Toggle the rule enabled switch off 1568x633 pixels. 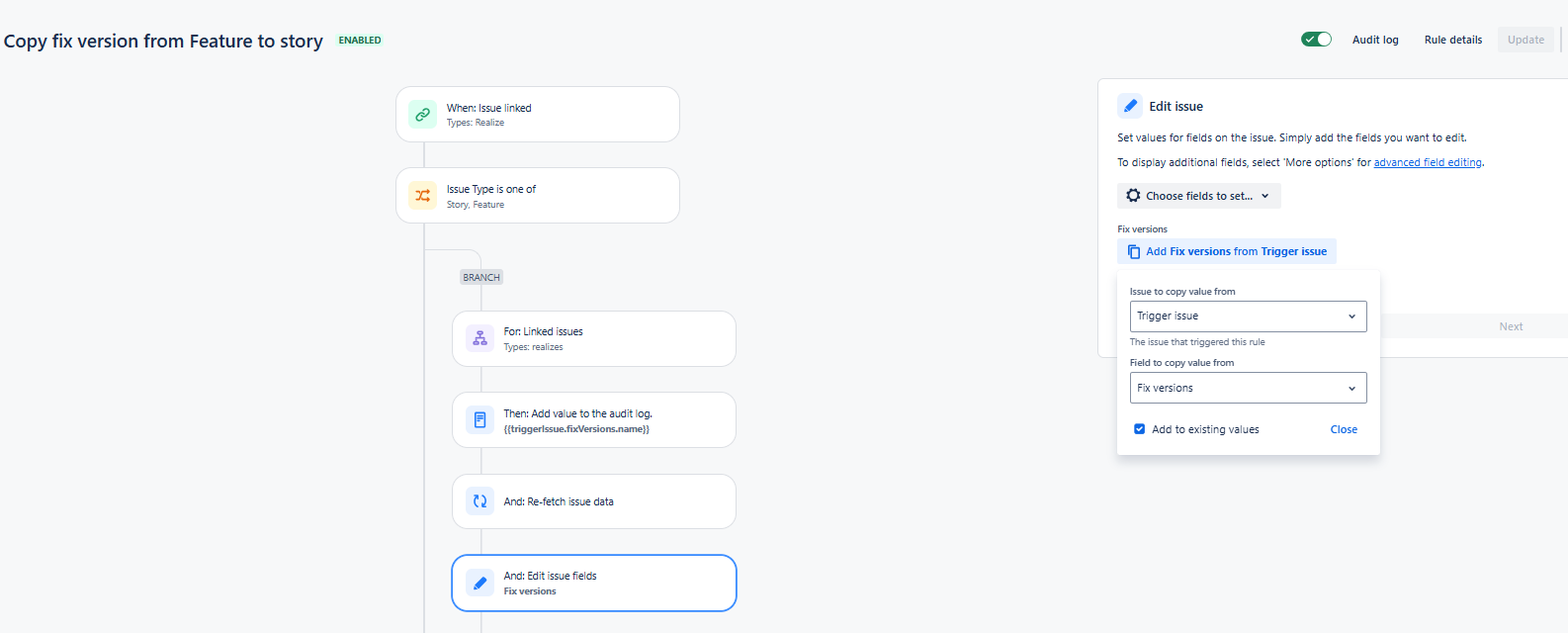[x=1317, y=40]
